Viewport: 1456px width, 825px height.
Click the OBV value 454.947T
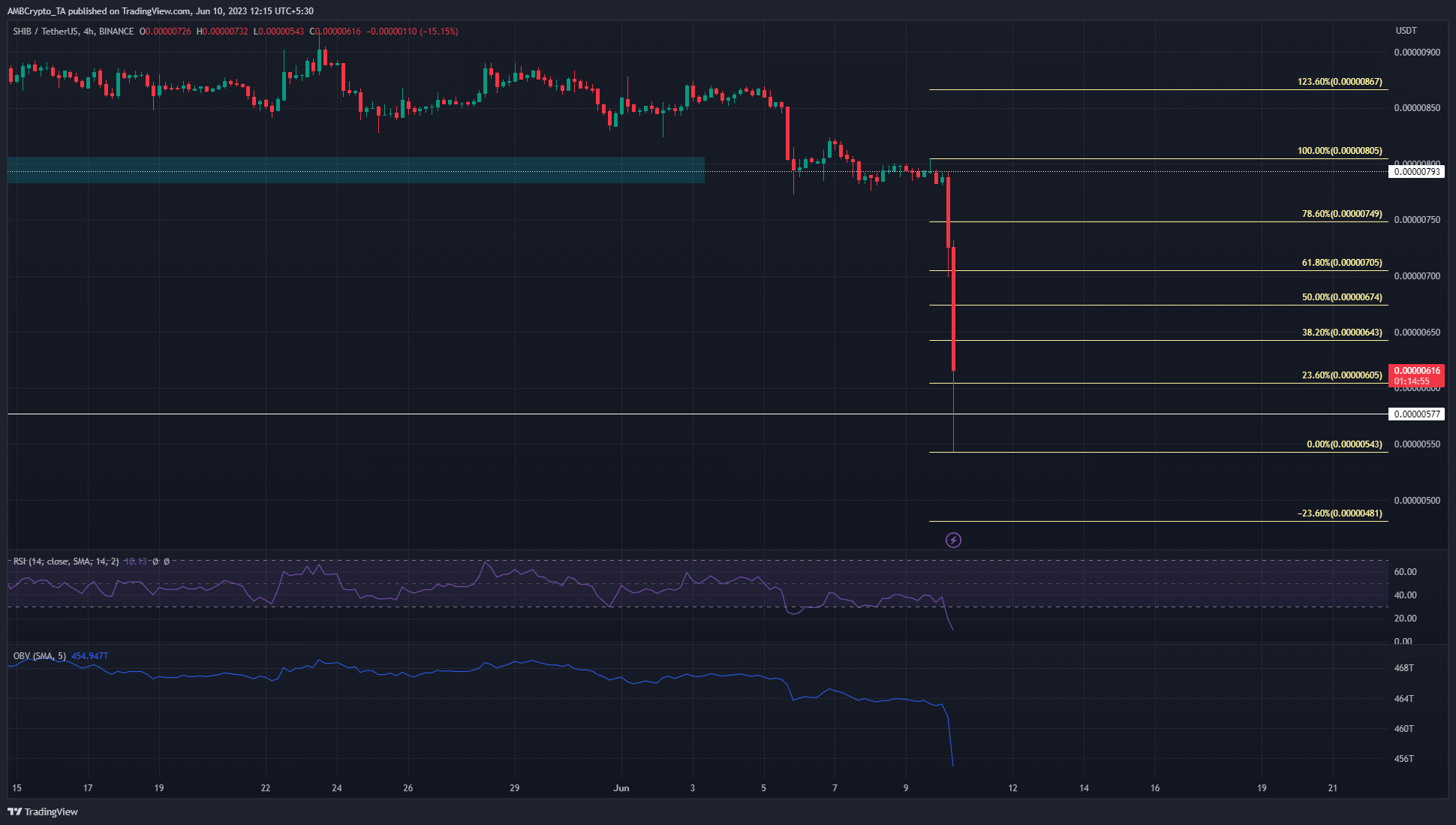(89, 656)
